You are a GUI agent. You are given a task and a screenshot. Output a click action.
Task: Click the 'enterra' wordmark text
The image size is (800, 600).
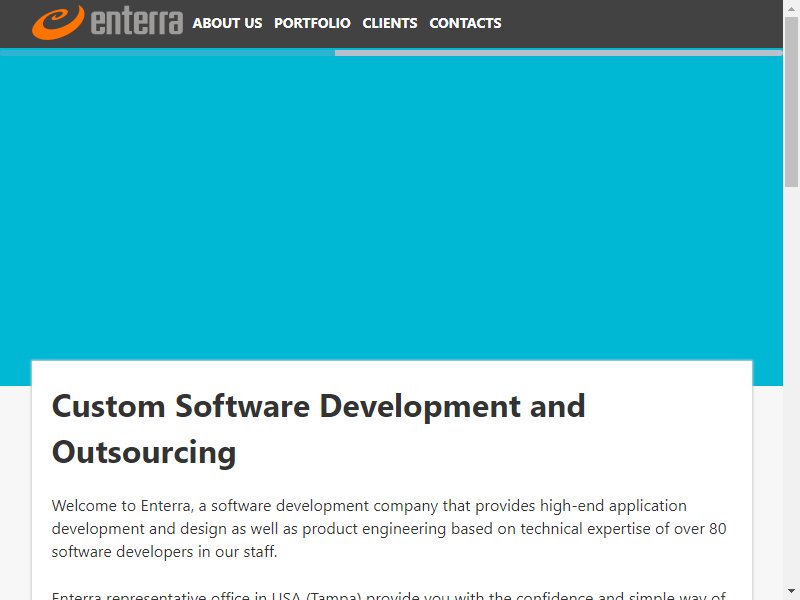pyautogui.click(x=137, y=22)
